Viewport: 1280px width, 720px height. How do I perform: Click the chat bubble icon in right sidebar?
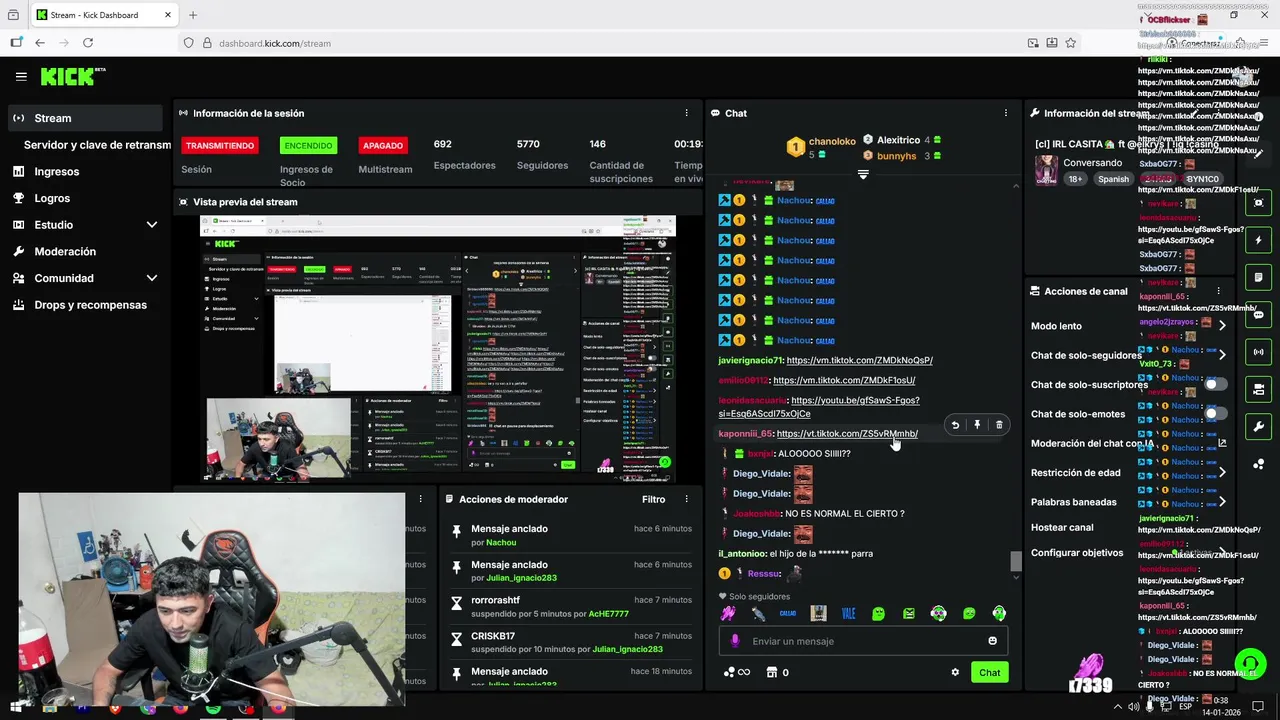coord(1259,315)
